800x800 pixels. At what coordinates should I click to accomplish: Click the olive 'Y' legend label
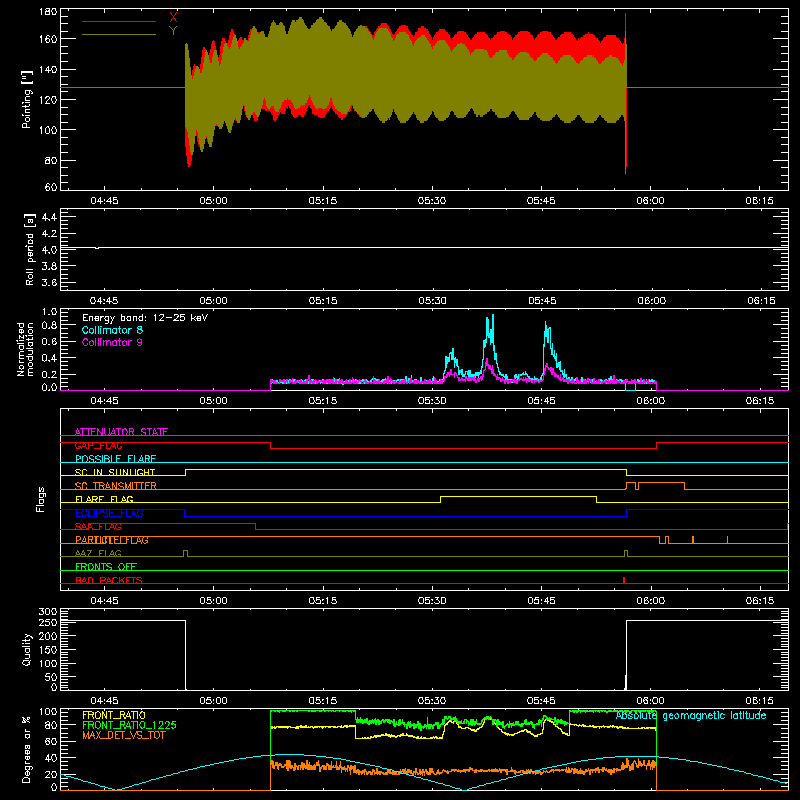click(x=173, y=31)
